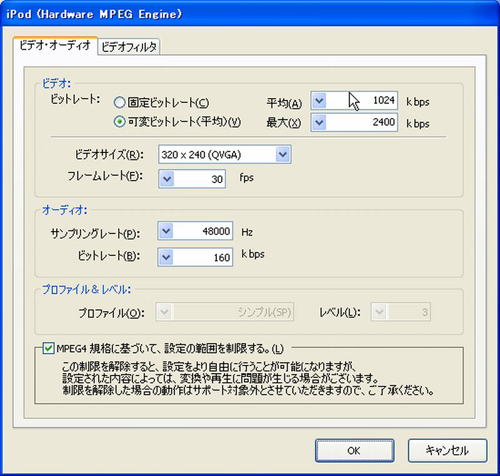Select the 固定ビットレート radio button
Screen dimensions: 500x476
[x=119, y=102]
